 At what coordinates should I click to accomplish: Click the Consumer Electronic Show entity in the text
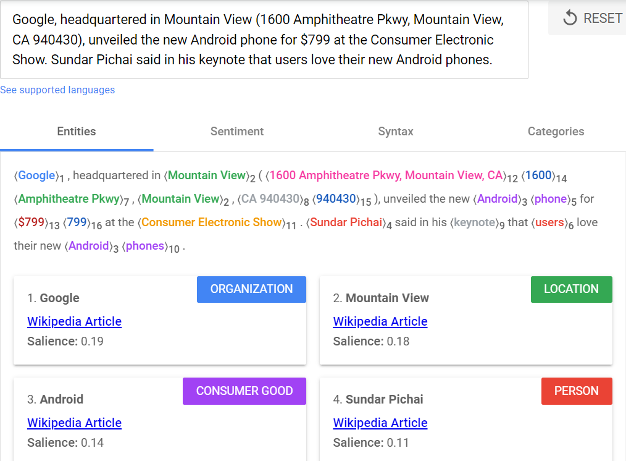tap(210, 222)
